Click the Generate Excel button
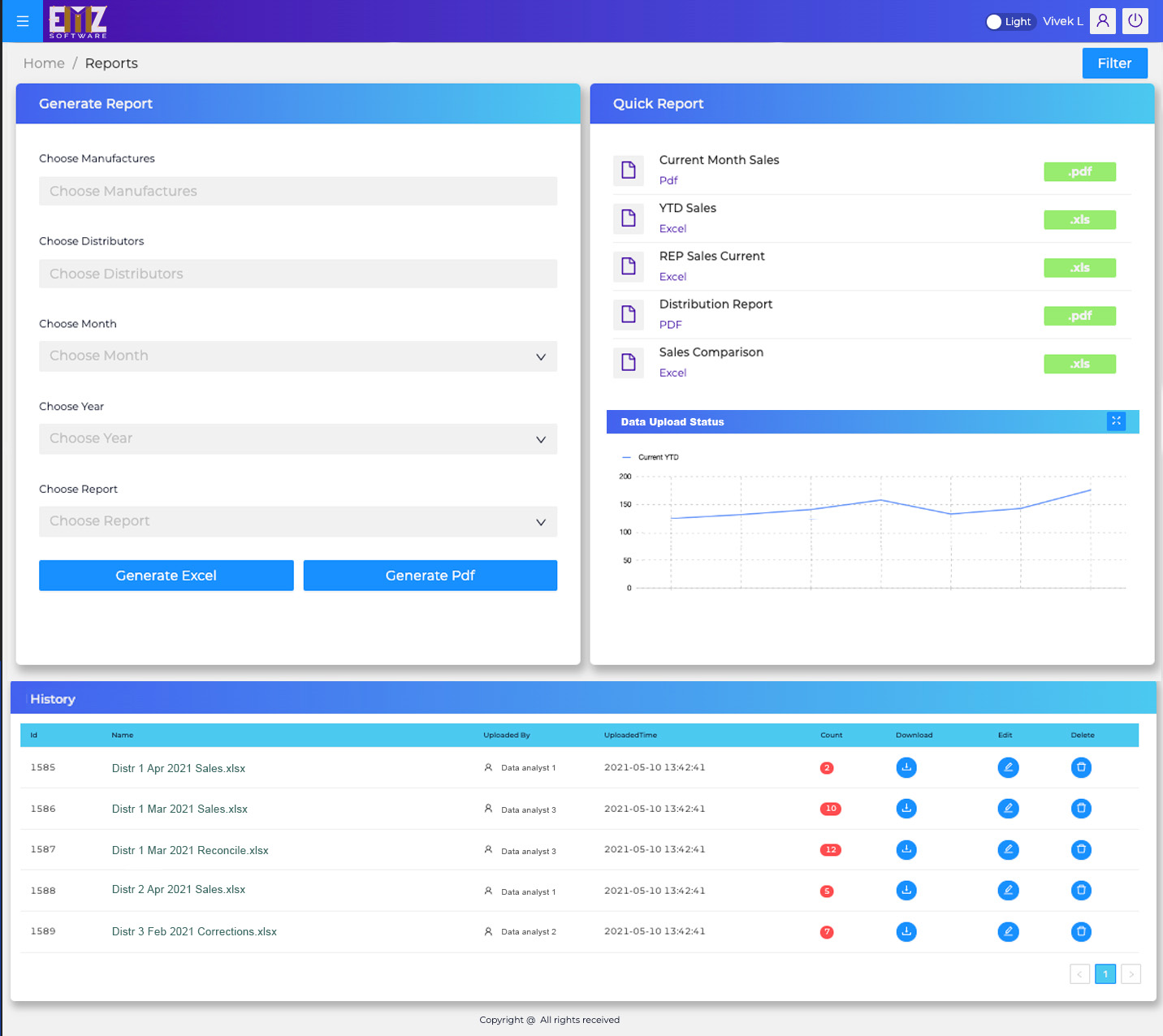This screenshot has width=1163, height=1036. pyautogui.click(x=166, y=576)
